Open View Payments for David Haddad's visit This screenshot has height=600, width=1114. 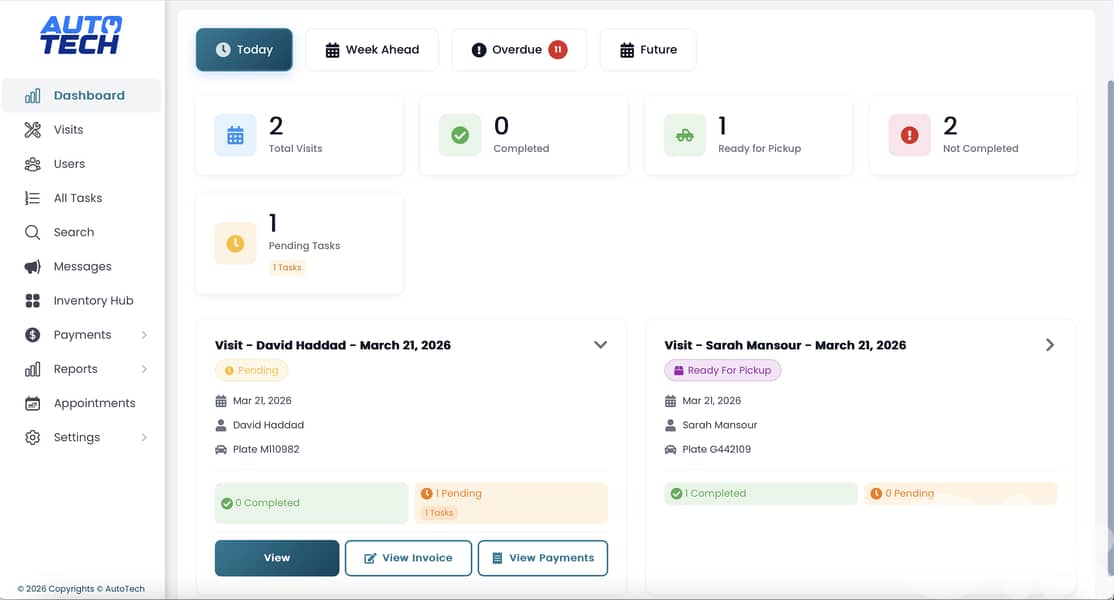pos(543,558)
